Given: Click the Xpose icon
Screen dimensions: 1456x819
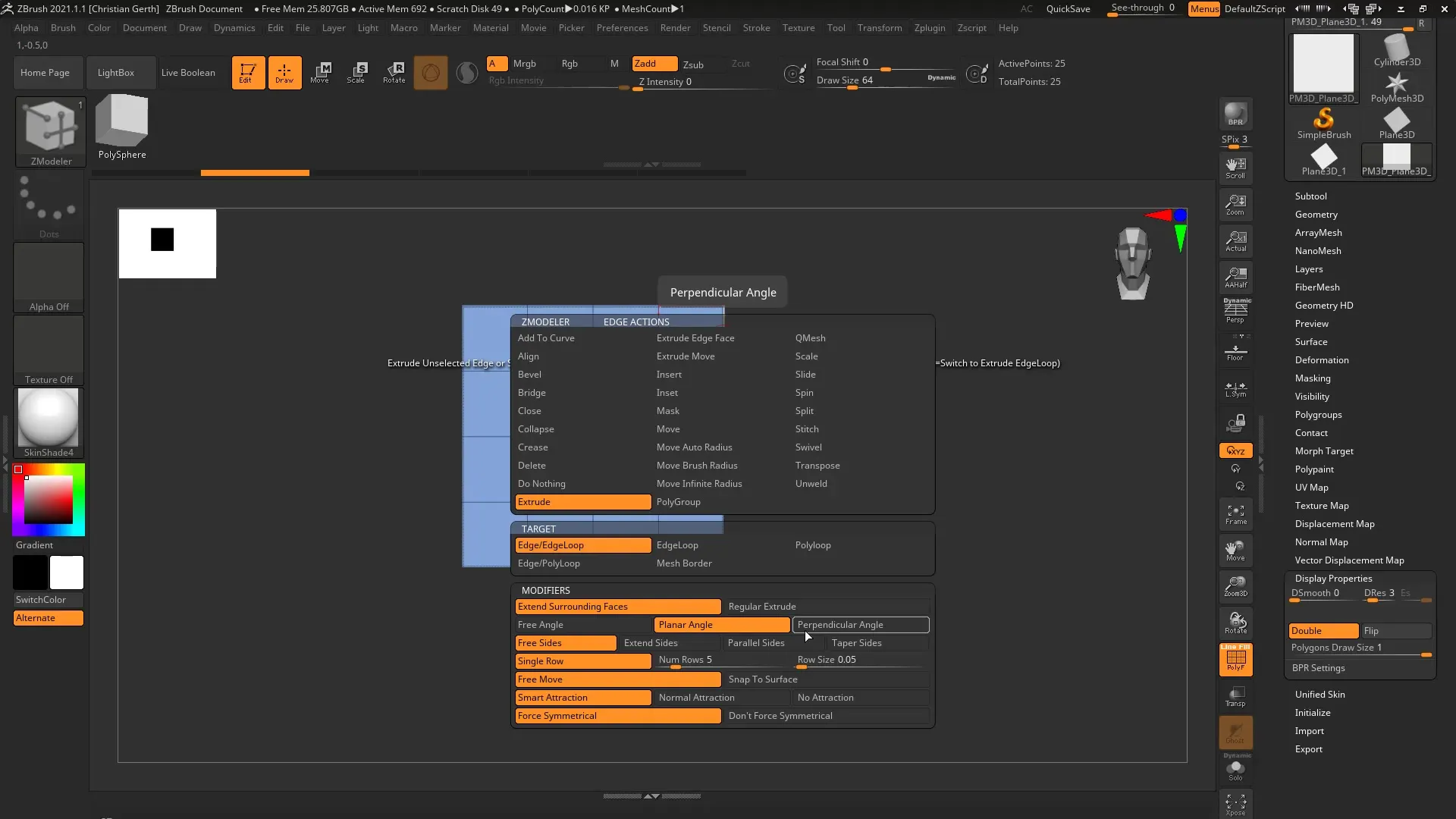Looking at the screenshot, I should pos(1235,805).
